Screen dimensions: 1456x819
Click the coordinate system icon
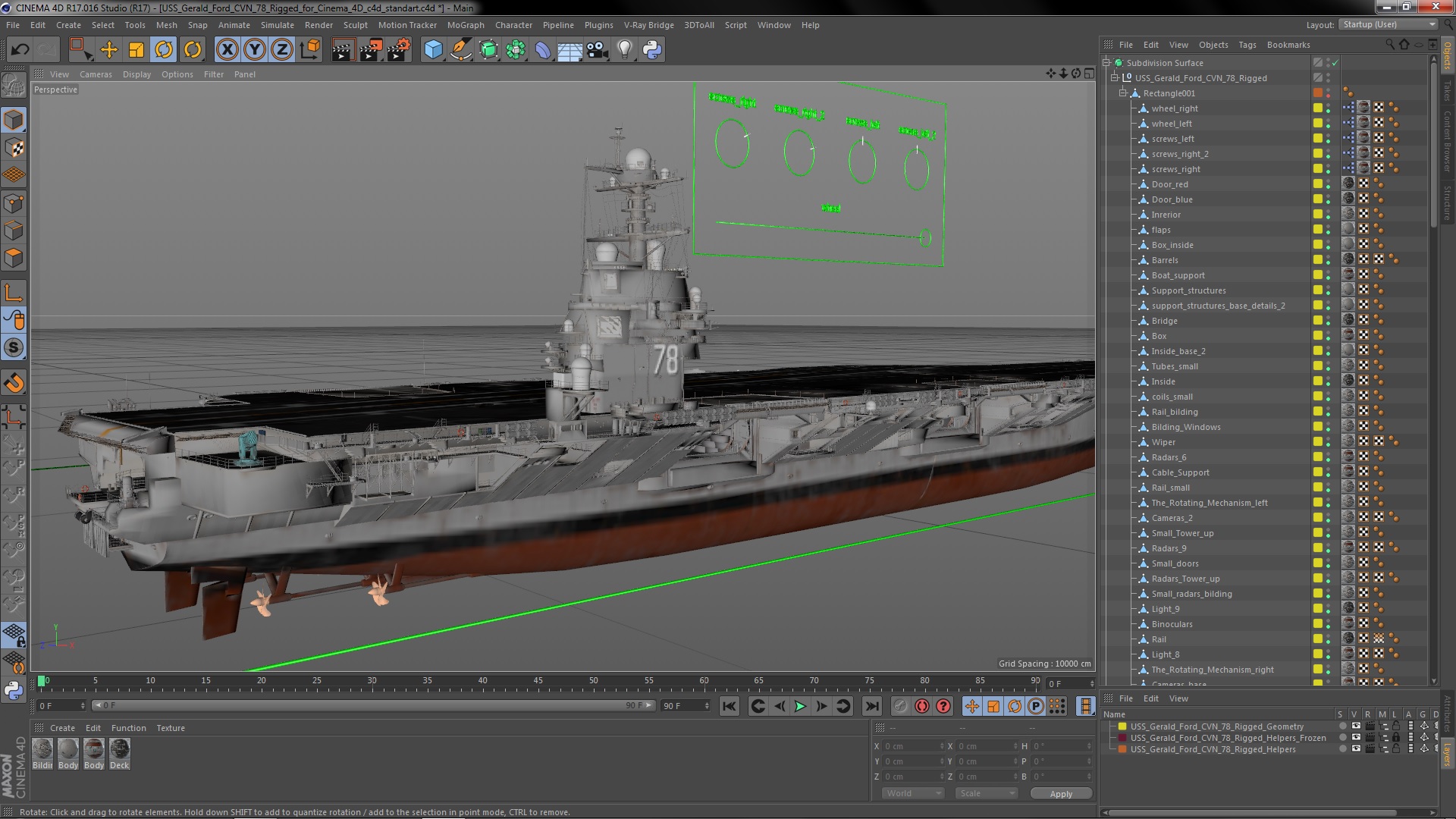coord(309,50)
